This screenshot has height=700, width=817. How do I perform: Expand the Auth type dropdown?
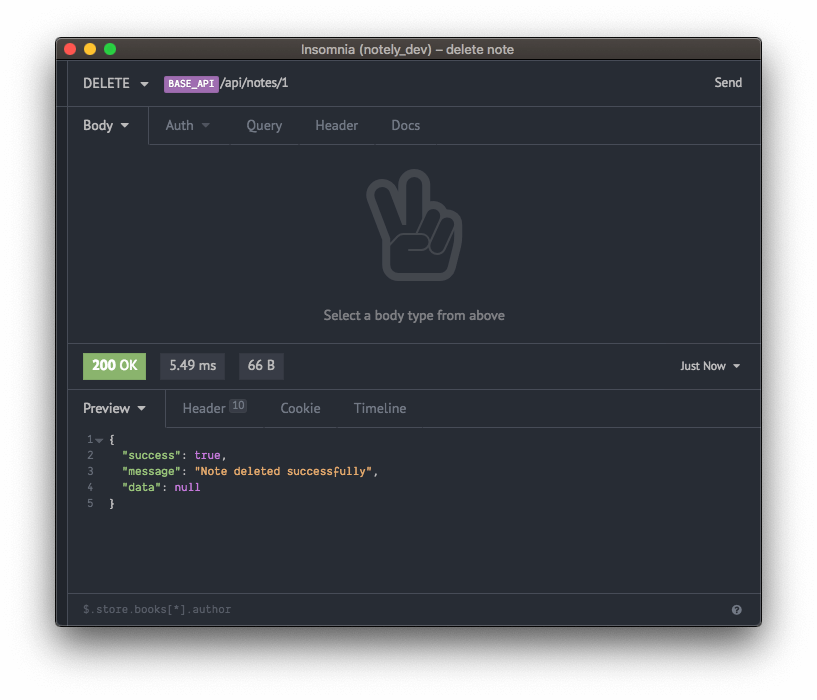point(188,126)
